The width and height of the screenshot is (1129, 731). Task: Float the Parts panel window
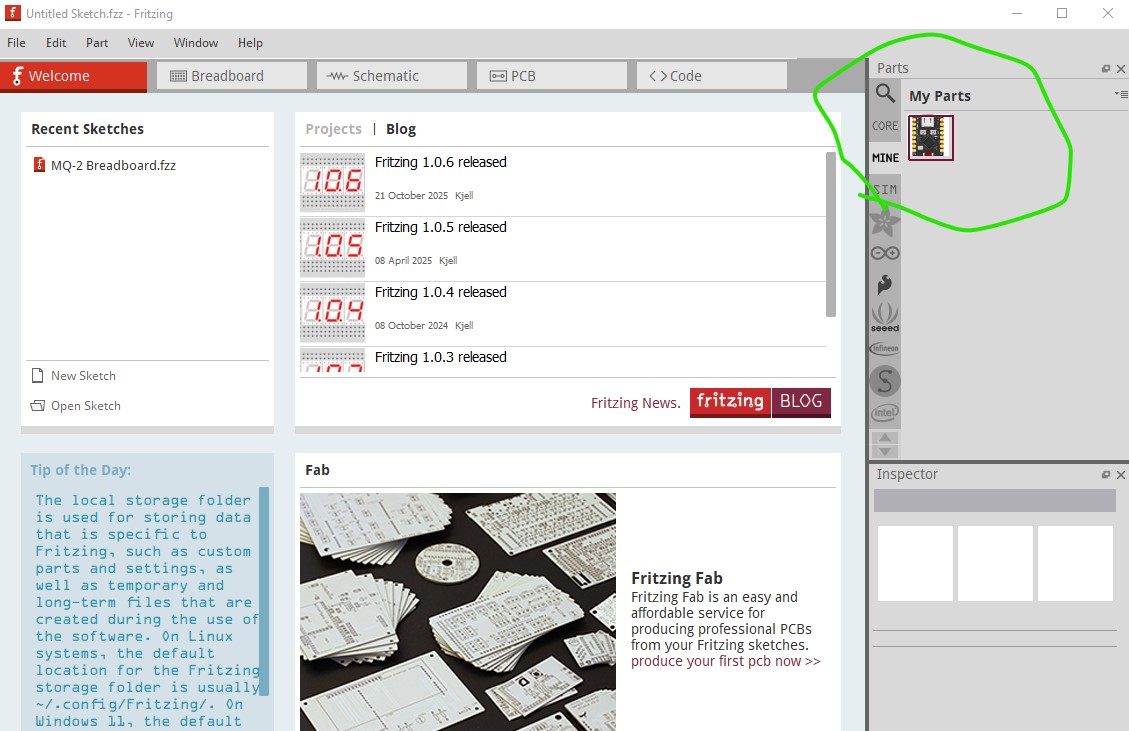click(1106, 69)
